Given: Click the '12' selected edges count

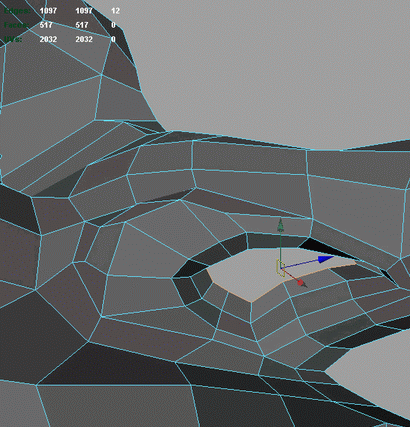Looking at the screenshot, I should point(115,11).
